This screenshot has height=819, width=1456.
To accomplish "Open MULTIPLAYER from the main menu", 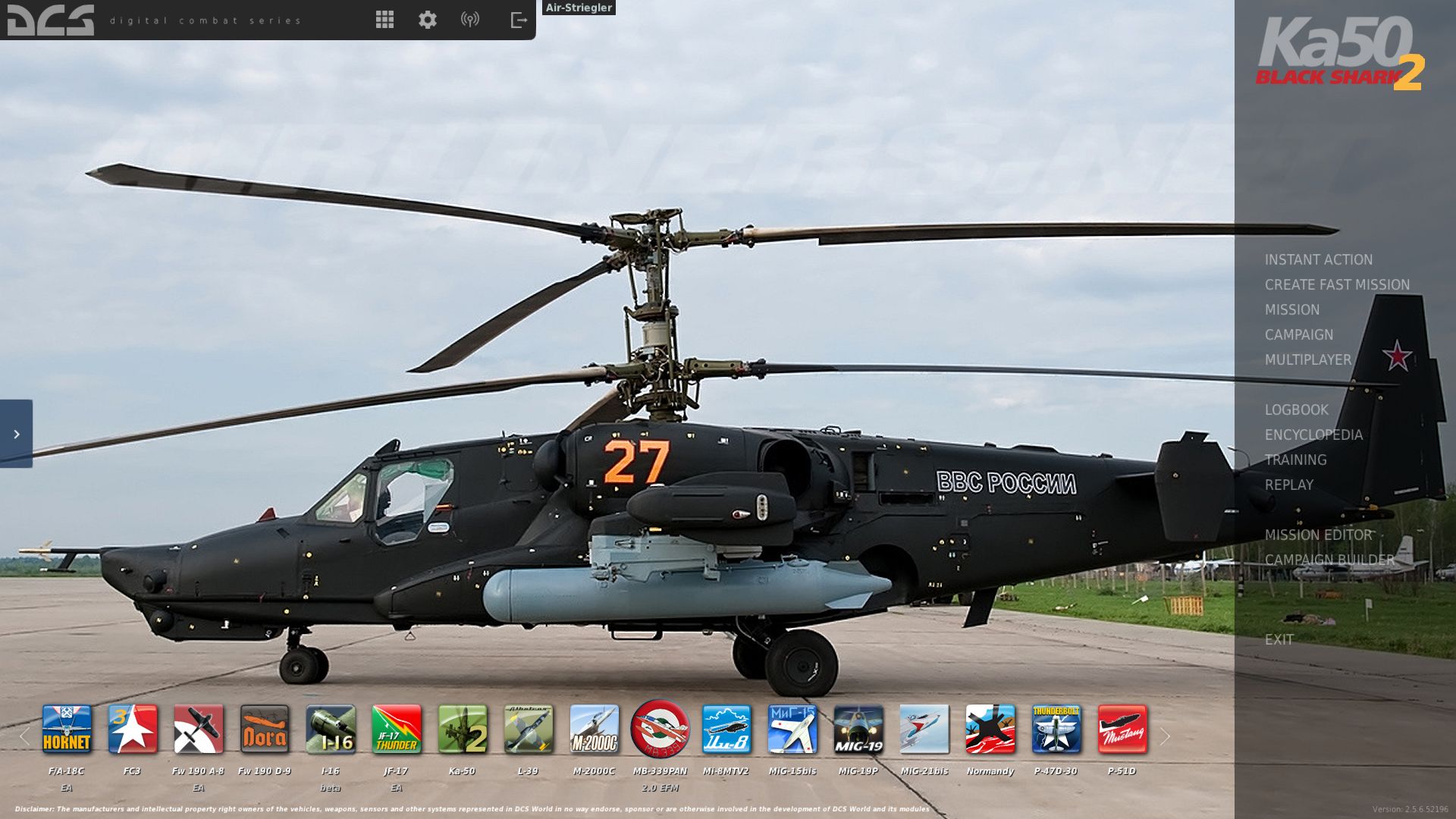I will 1307,359.
